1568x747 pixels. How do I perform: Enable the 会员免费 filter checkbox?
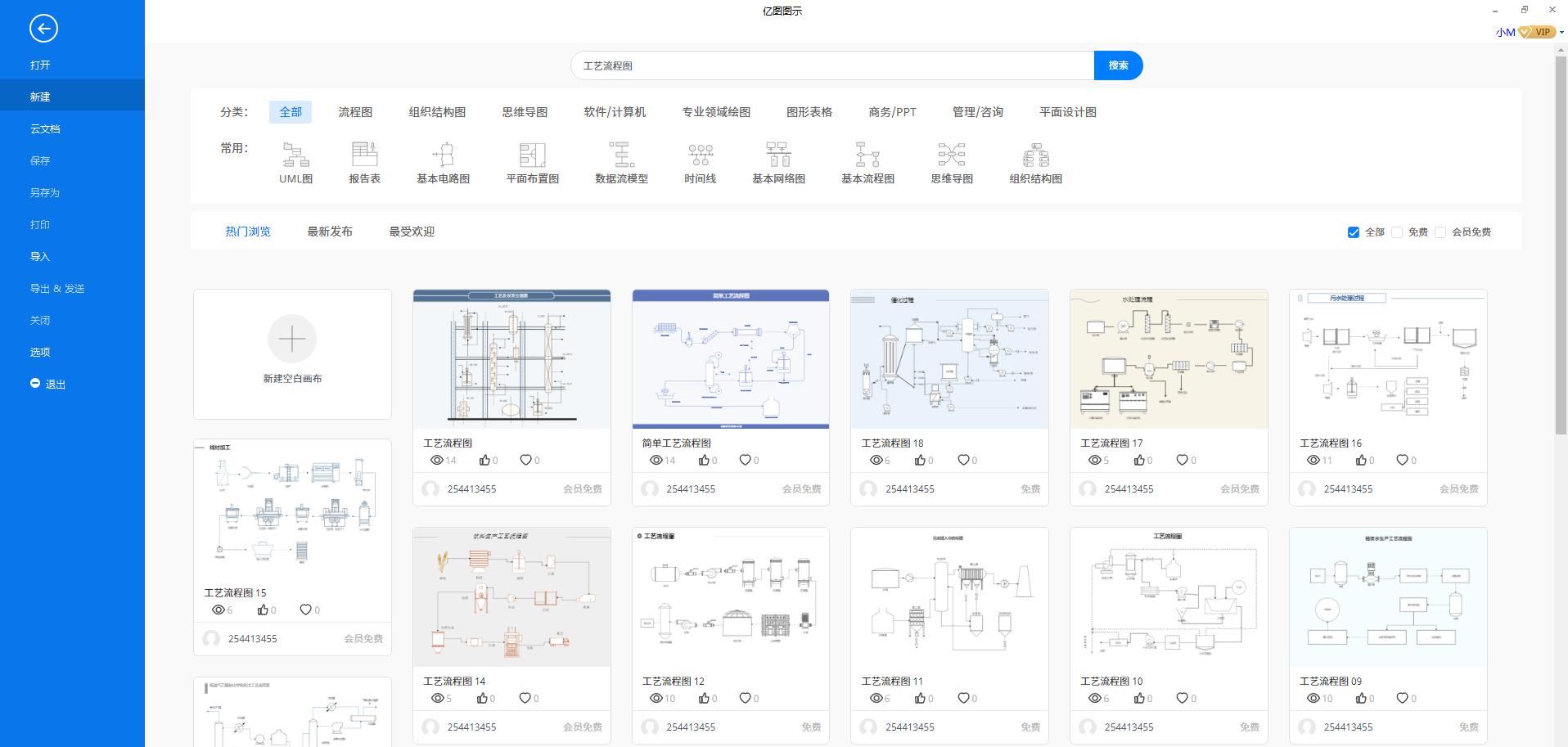click(1440, 232)
